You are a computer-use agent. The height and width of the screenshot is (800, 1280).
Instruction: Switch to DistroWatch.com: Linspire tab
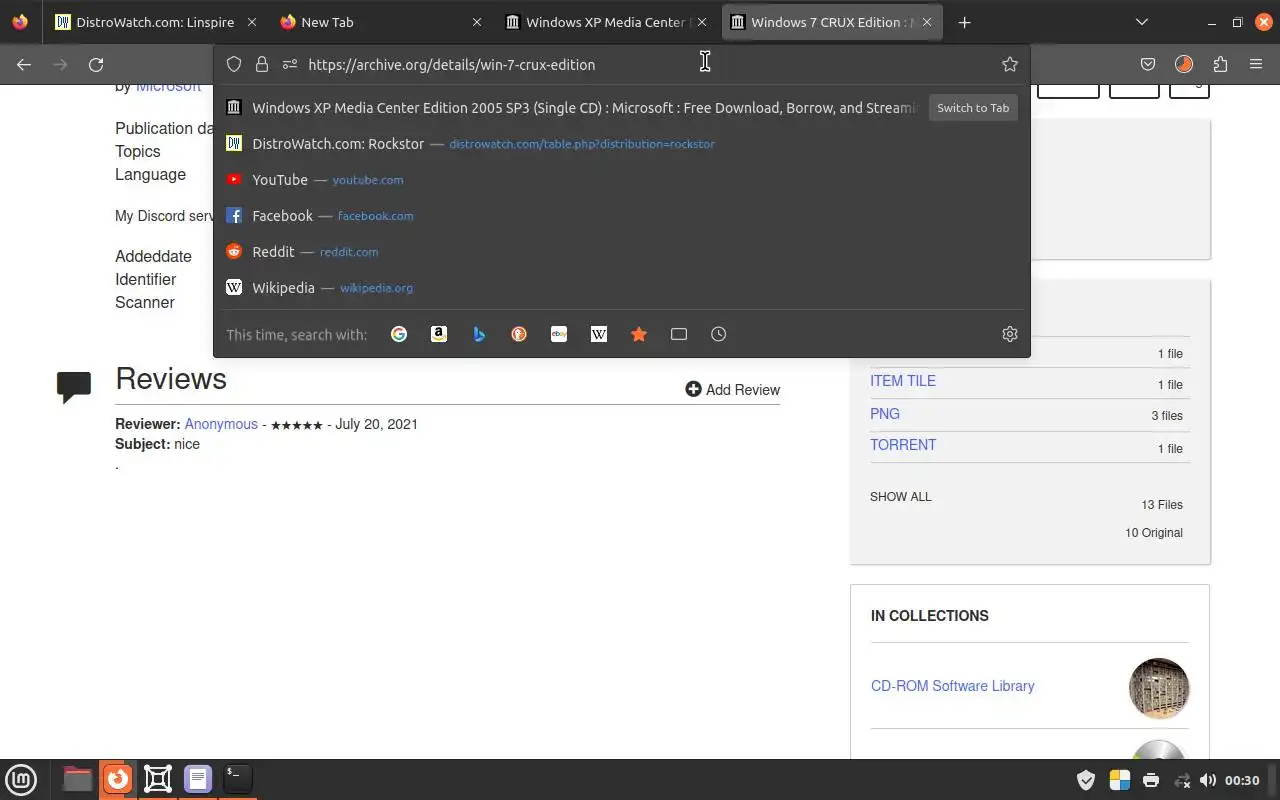coord(155,22)
